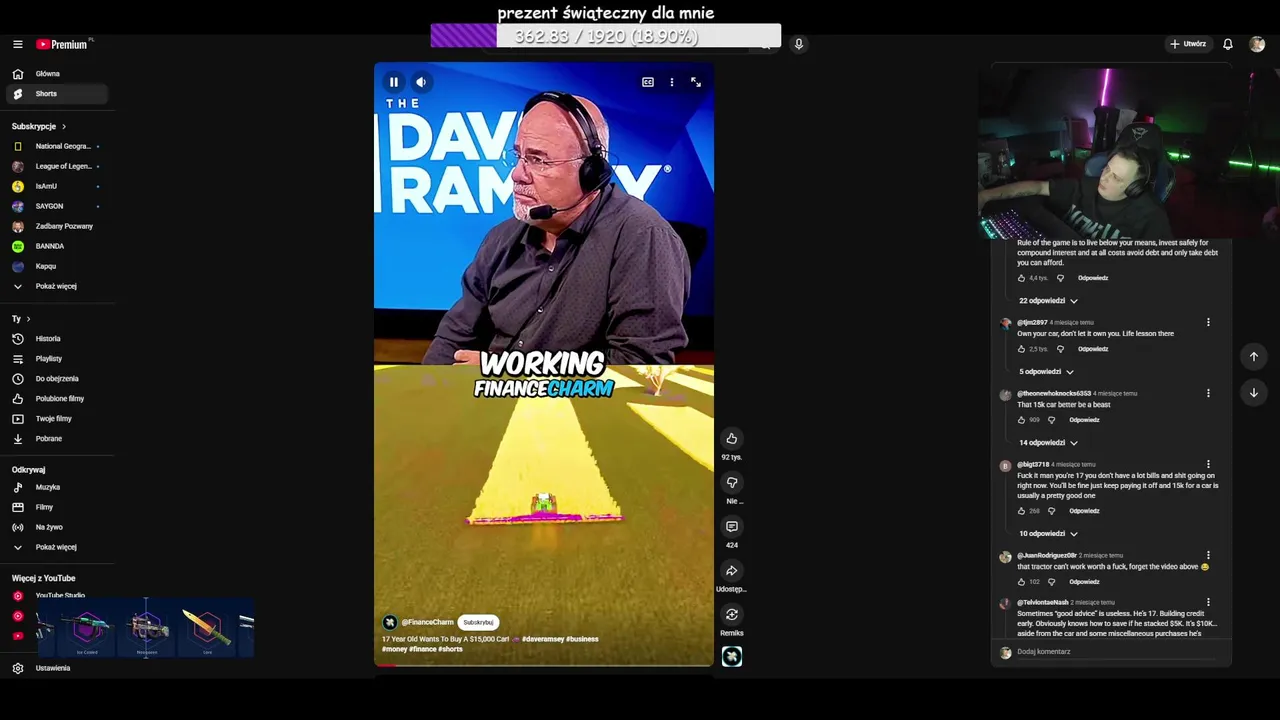Expand Odkrywaj with Pokaż więcej
This screenshot has height=720, width=1280.
click(58, 547)
